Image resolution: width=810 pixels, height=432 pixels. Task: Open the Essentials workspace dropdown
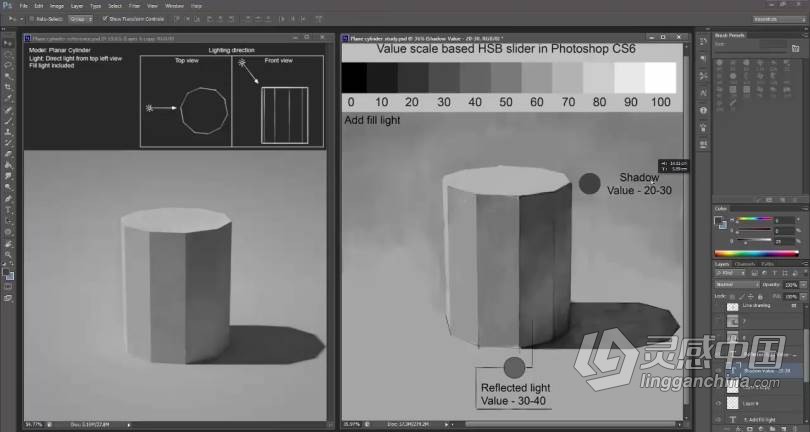pos(778,19)
